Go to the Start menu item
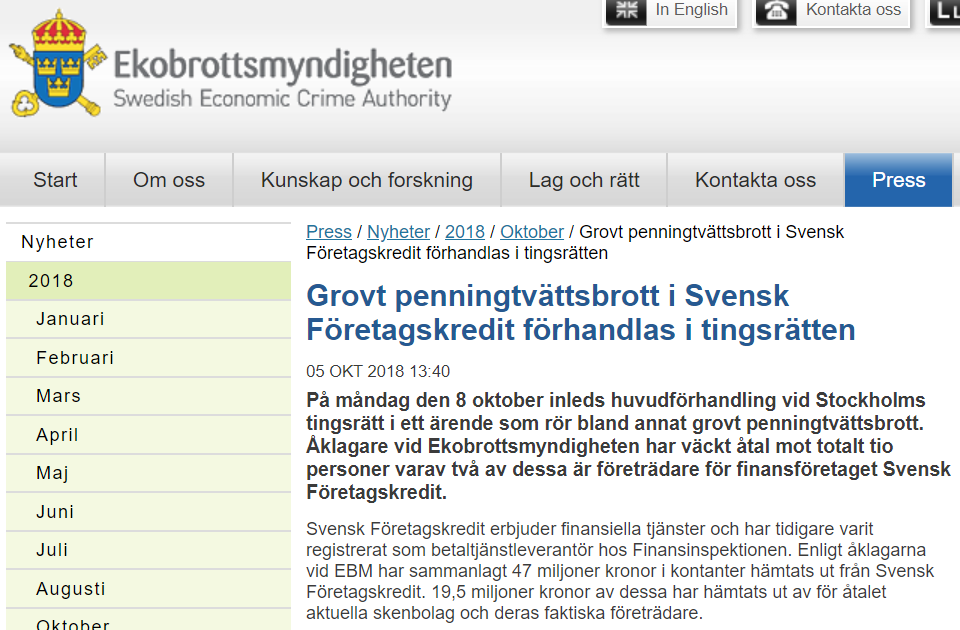 (x=55, y=180)
